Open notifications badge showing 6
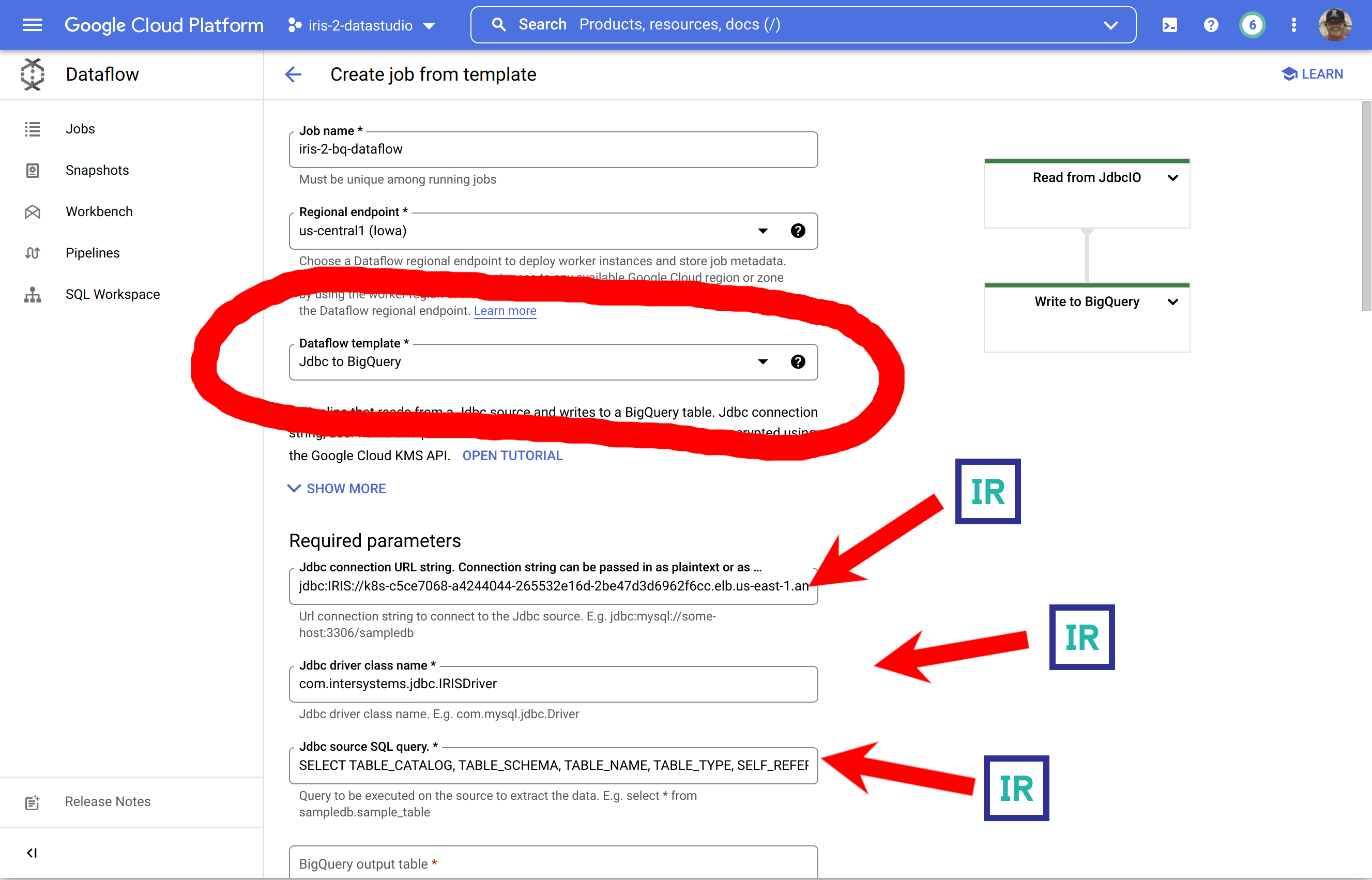Screen dimensions: 1372x880 coord(1252,25)
